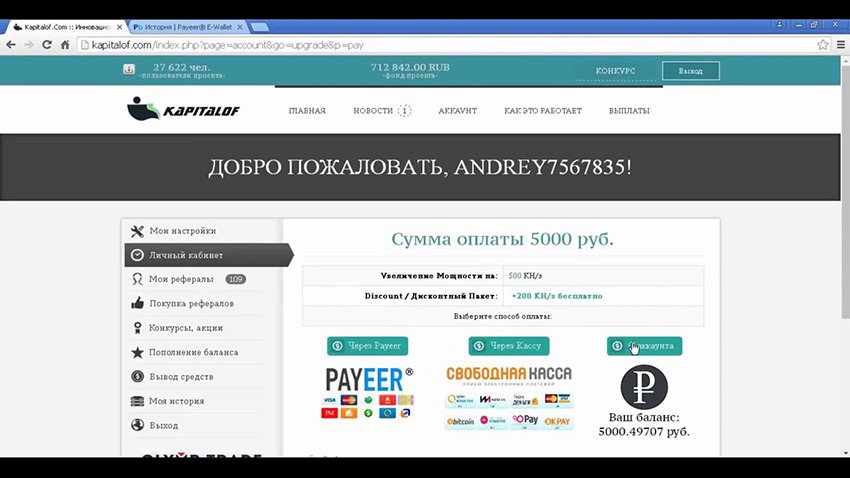Viewport: 850px width, 478px height.
Task: Click the users counter icon in top bar
Action: tap(128, 69)
